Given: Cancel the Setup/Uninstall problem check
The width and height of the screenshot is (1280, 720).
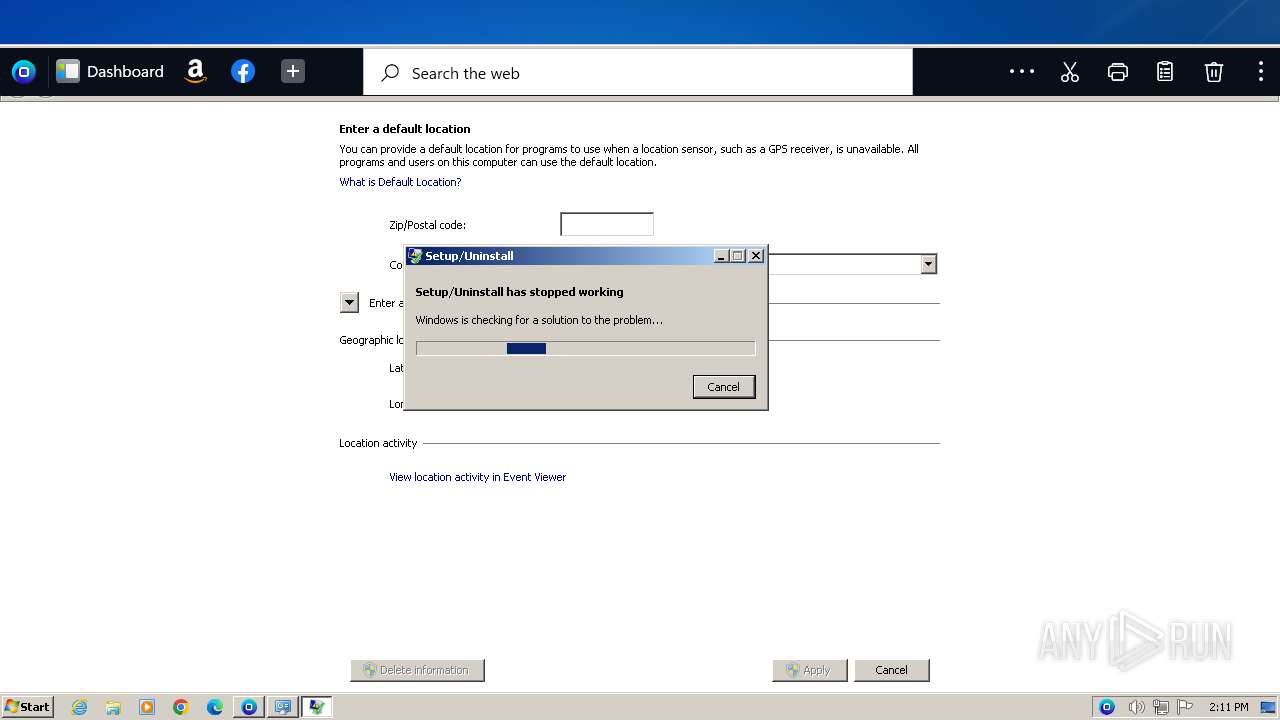Looking at the screenshot, I should point(724,387).
